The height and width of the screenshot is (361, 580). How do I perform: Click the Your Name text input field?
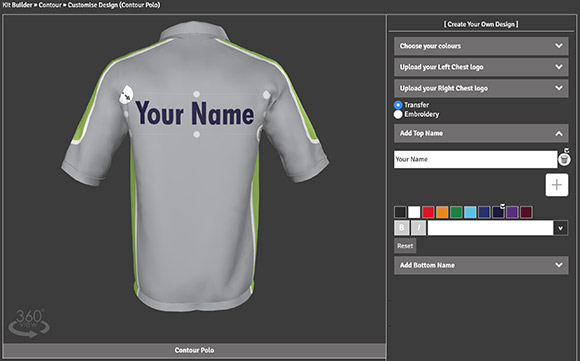click(x=476, y=159)
